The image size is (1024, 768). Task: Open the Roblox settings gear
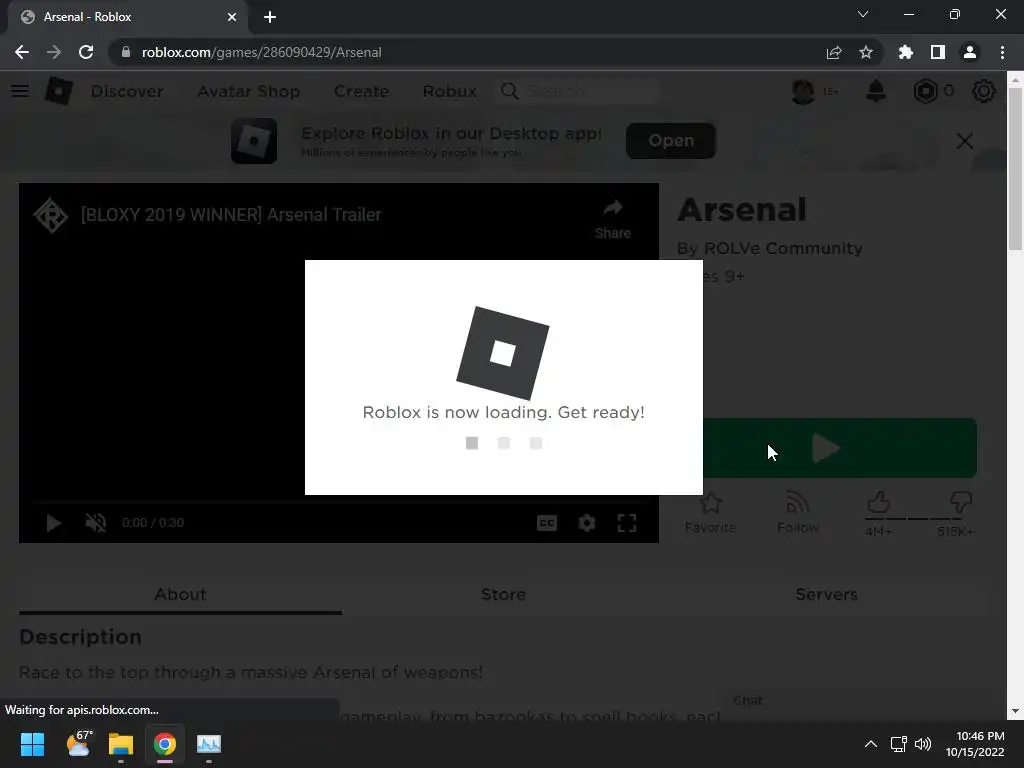pos(984,91)
